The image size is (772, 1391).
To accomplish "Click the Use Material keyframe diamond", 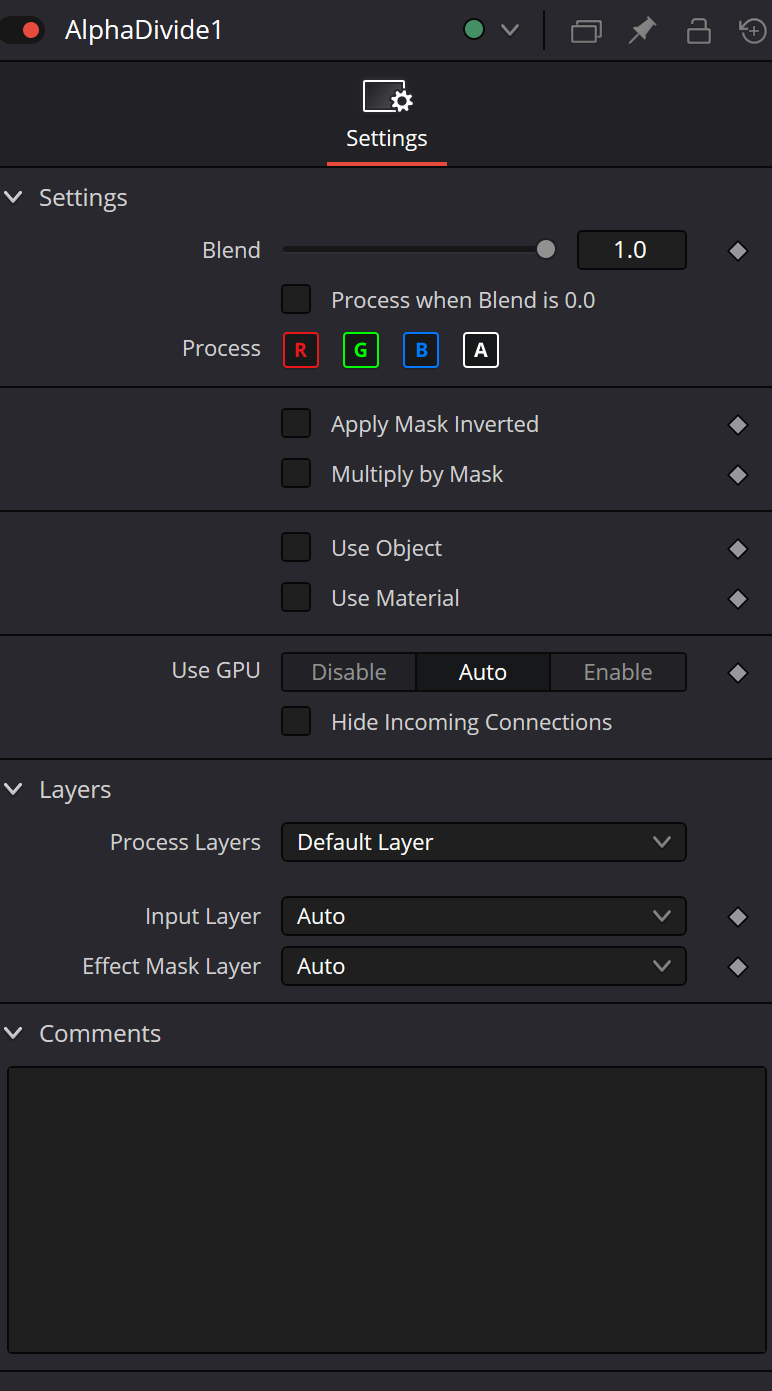I will 738,599.
